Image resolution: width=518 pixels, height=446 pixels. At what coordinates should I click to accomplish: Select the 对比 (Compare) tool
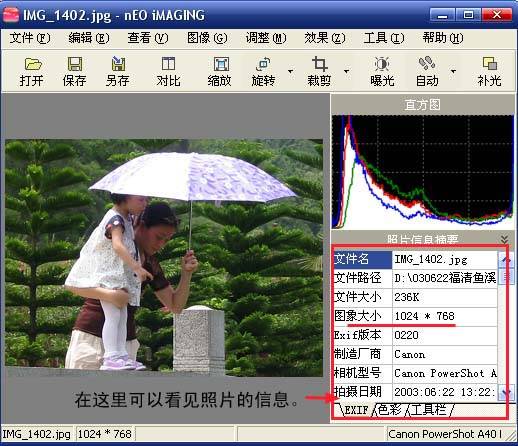point(168,71)
